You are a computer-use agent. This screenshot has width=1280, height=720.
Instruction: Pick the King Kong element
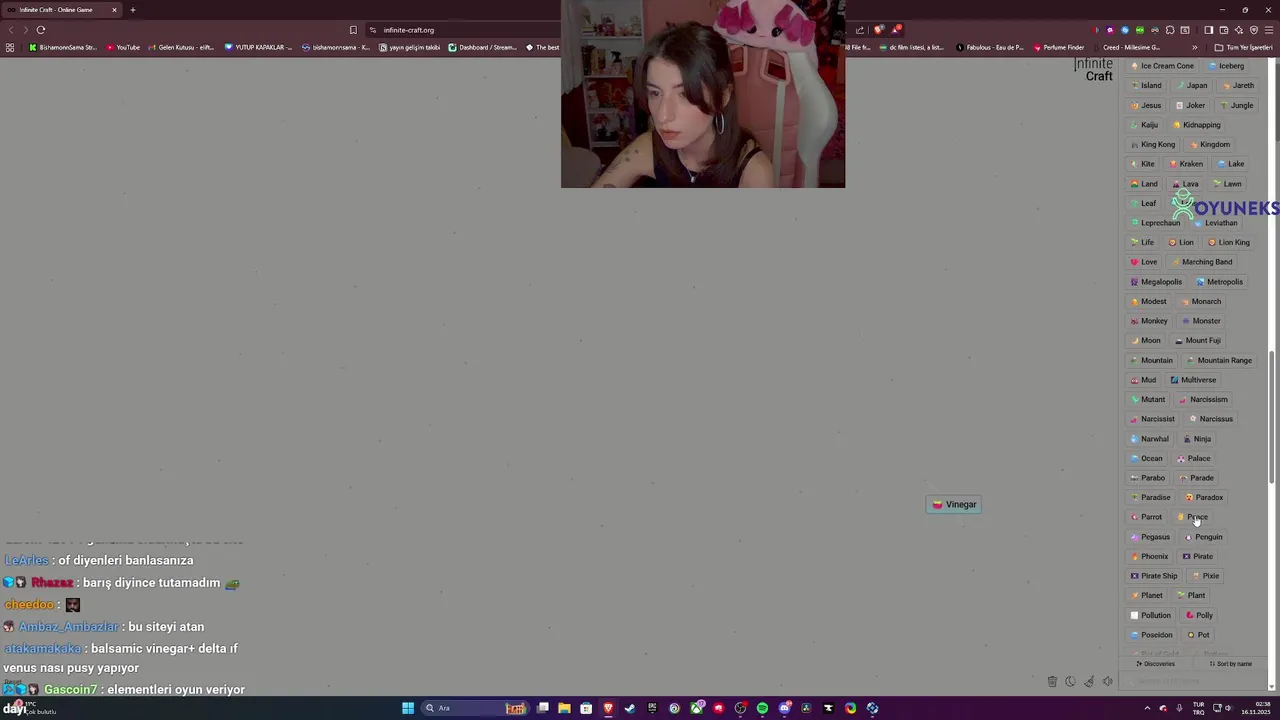coord(1153,145)
